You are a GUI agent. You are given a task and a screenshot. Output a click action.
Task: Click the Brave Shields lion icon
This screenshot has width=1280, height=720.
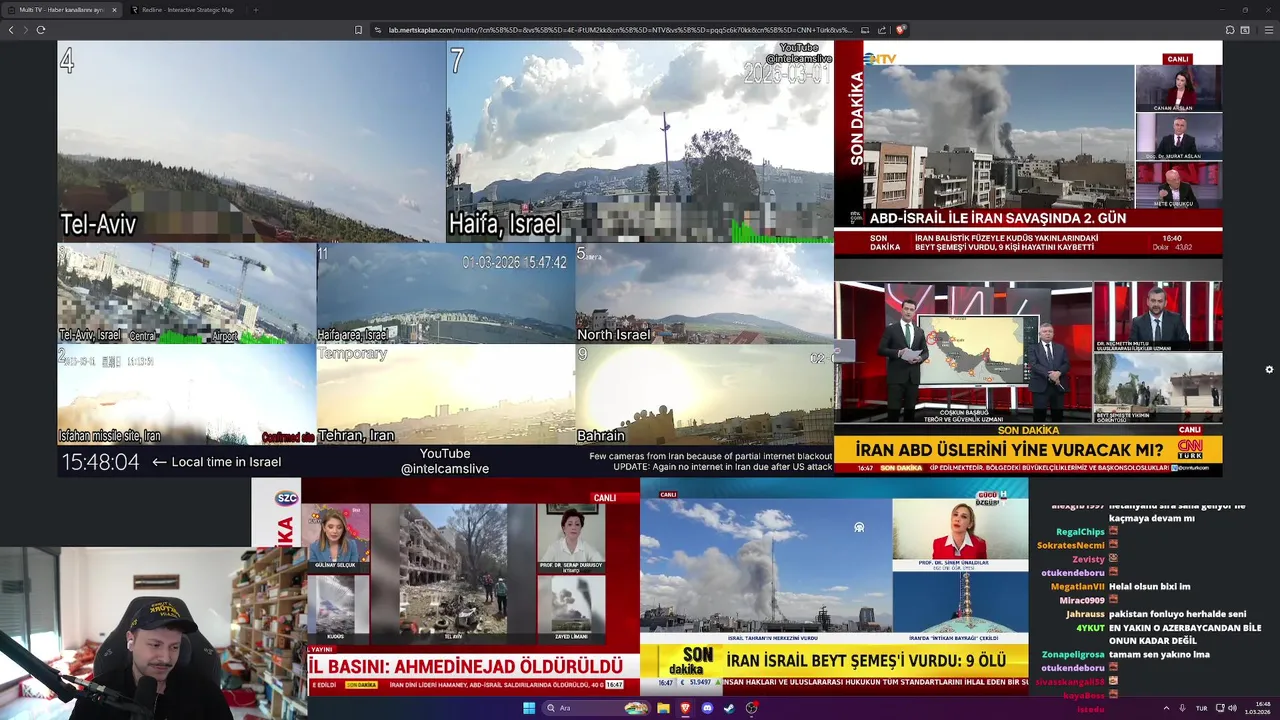point(900,30)
